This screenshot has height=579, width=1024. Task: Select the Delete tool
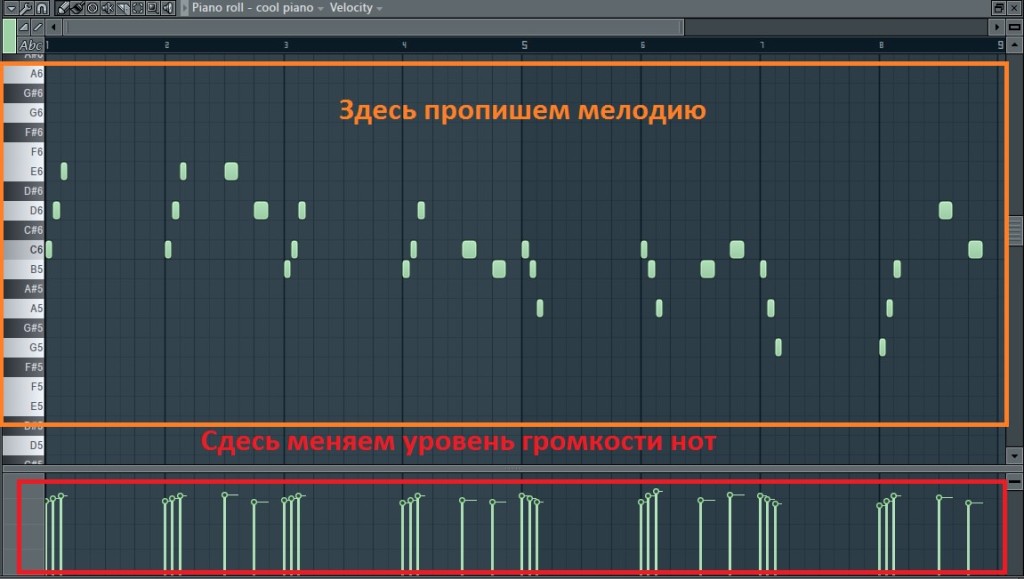pyautogui.click(x=92, y=7)
